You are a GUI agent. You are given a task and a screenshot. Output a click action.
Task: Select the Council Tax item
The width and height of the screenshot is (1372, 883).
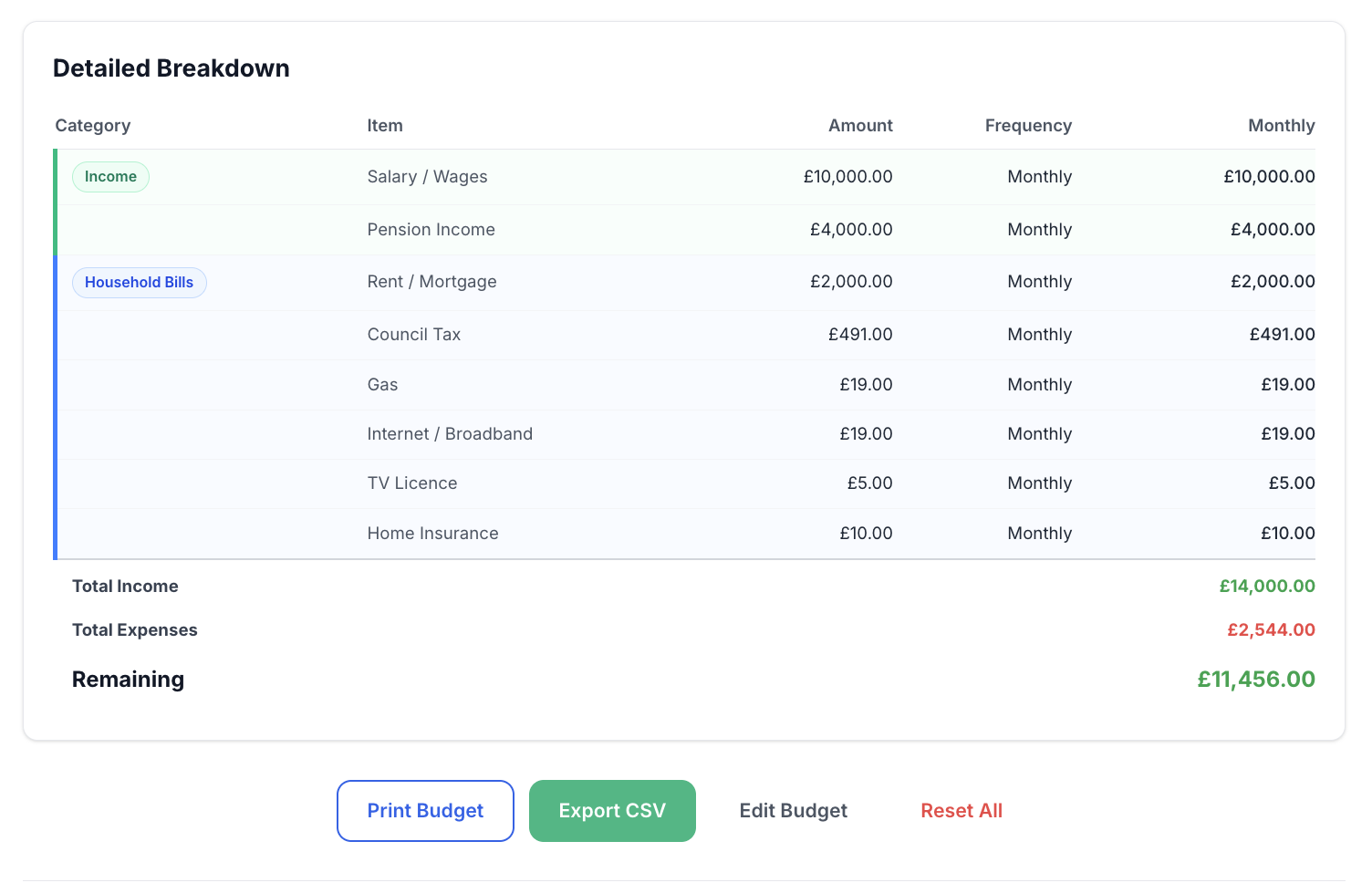pyautogui.click(x=413, y=335)
